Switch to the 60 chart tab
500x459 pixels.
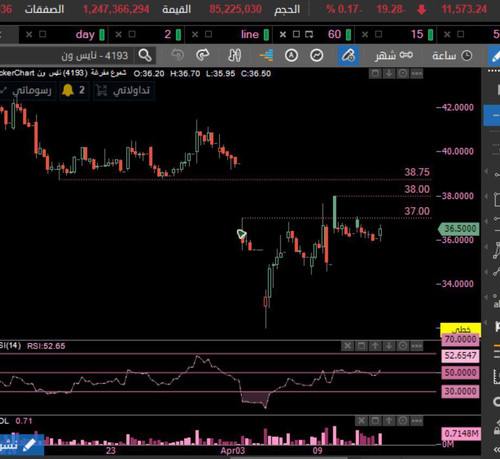click(x=334, y=34)
